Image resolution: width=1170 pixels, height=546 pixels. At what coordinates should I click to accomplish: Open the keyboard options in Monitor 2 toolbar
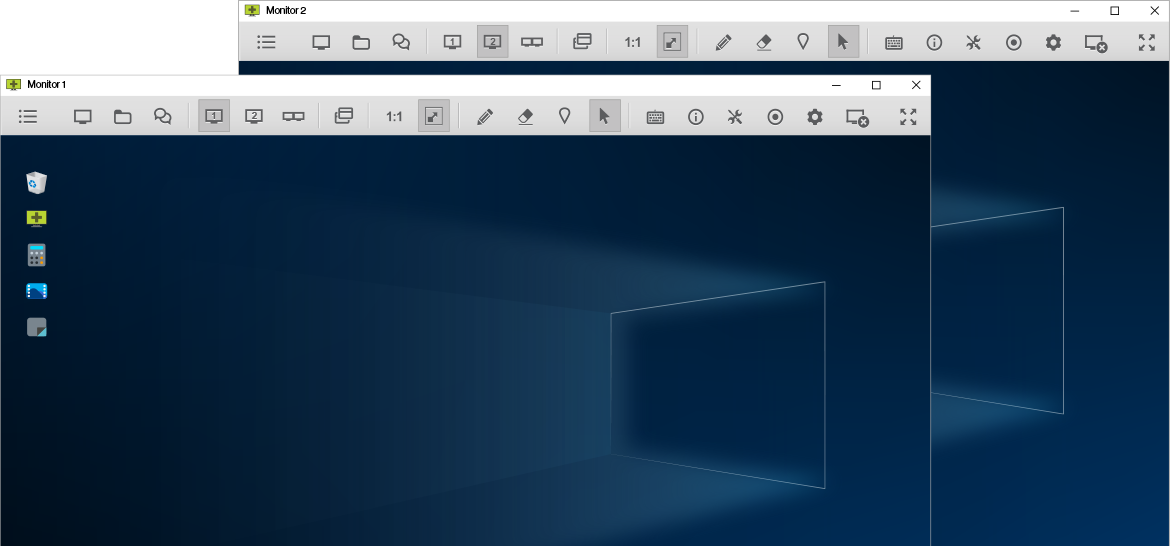click(x=894, y=43)
